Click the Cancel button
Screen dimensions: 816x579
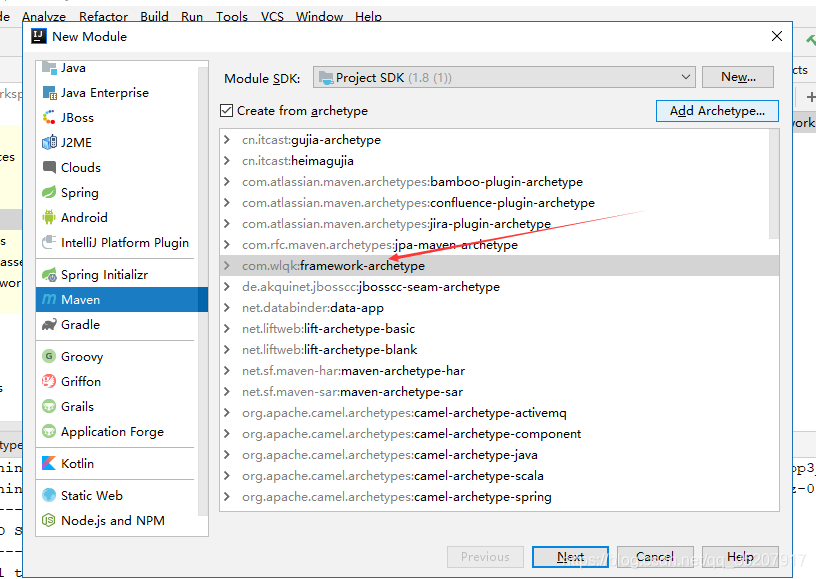pos(655,557)
